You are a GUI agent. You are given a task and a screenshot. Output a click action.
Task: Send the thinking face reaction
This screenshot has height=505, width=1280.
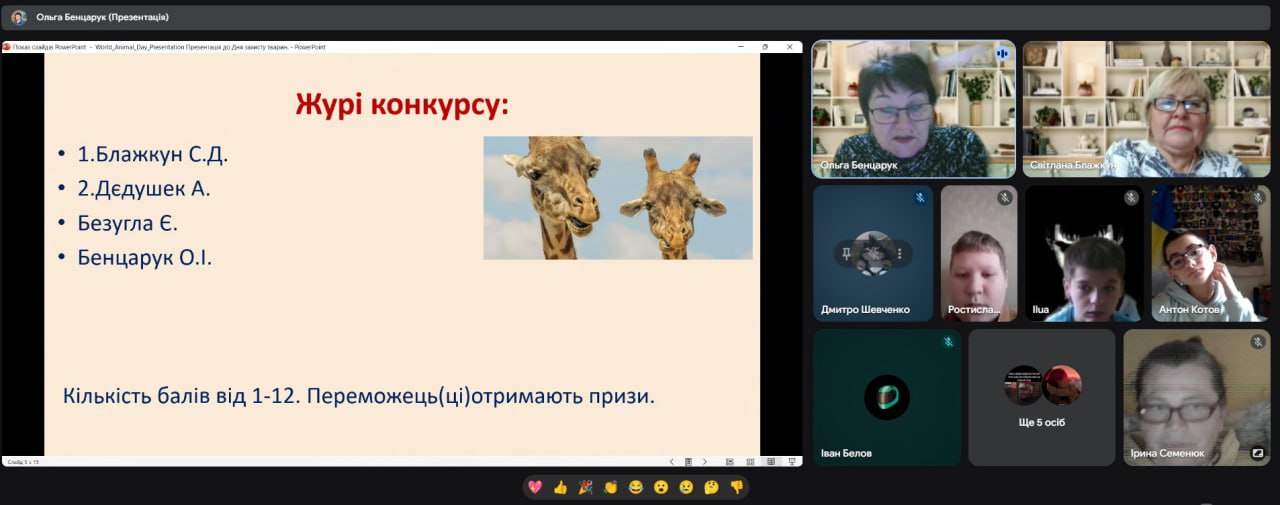(x=711, y=488)
